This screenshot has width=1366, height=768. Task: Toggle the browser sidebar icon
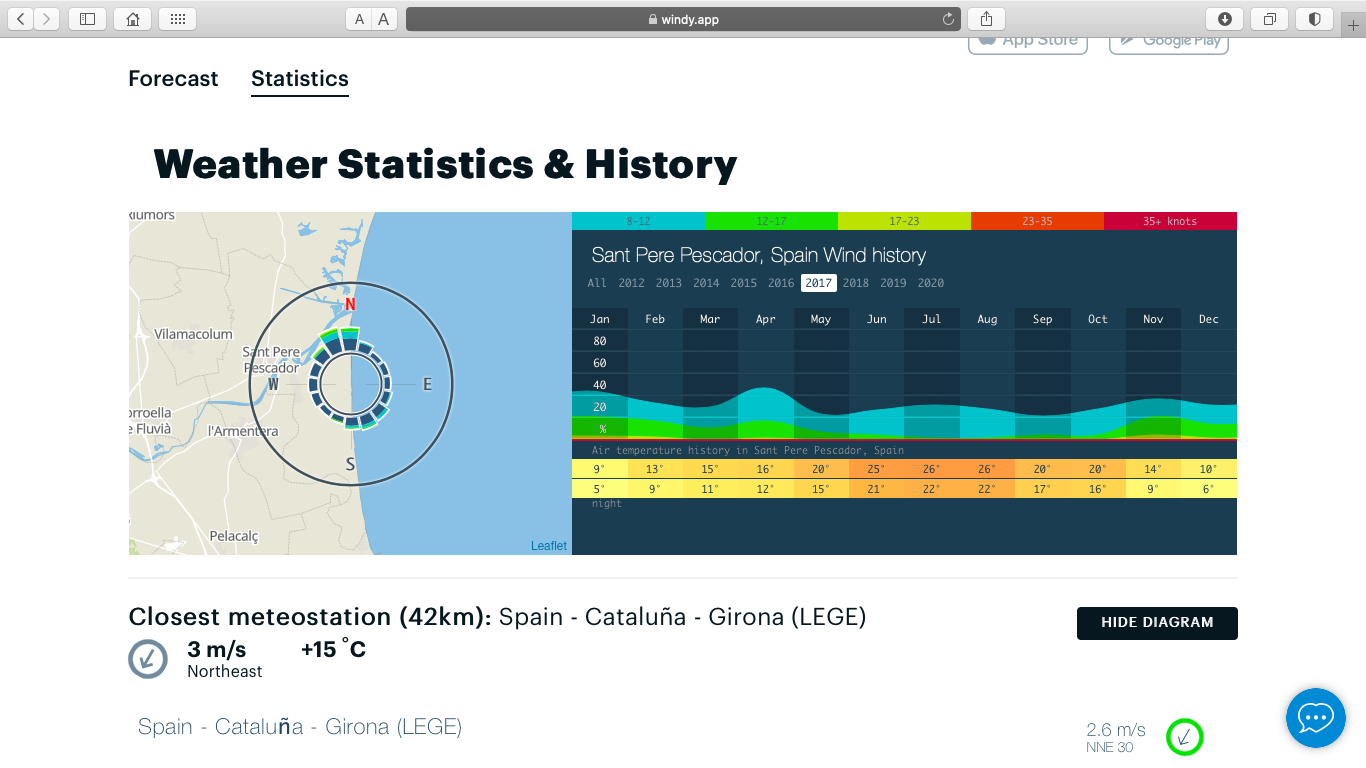click(86, 18)
